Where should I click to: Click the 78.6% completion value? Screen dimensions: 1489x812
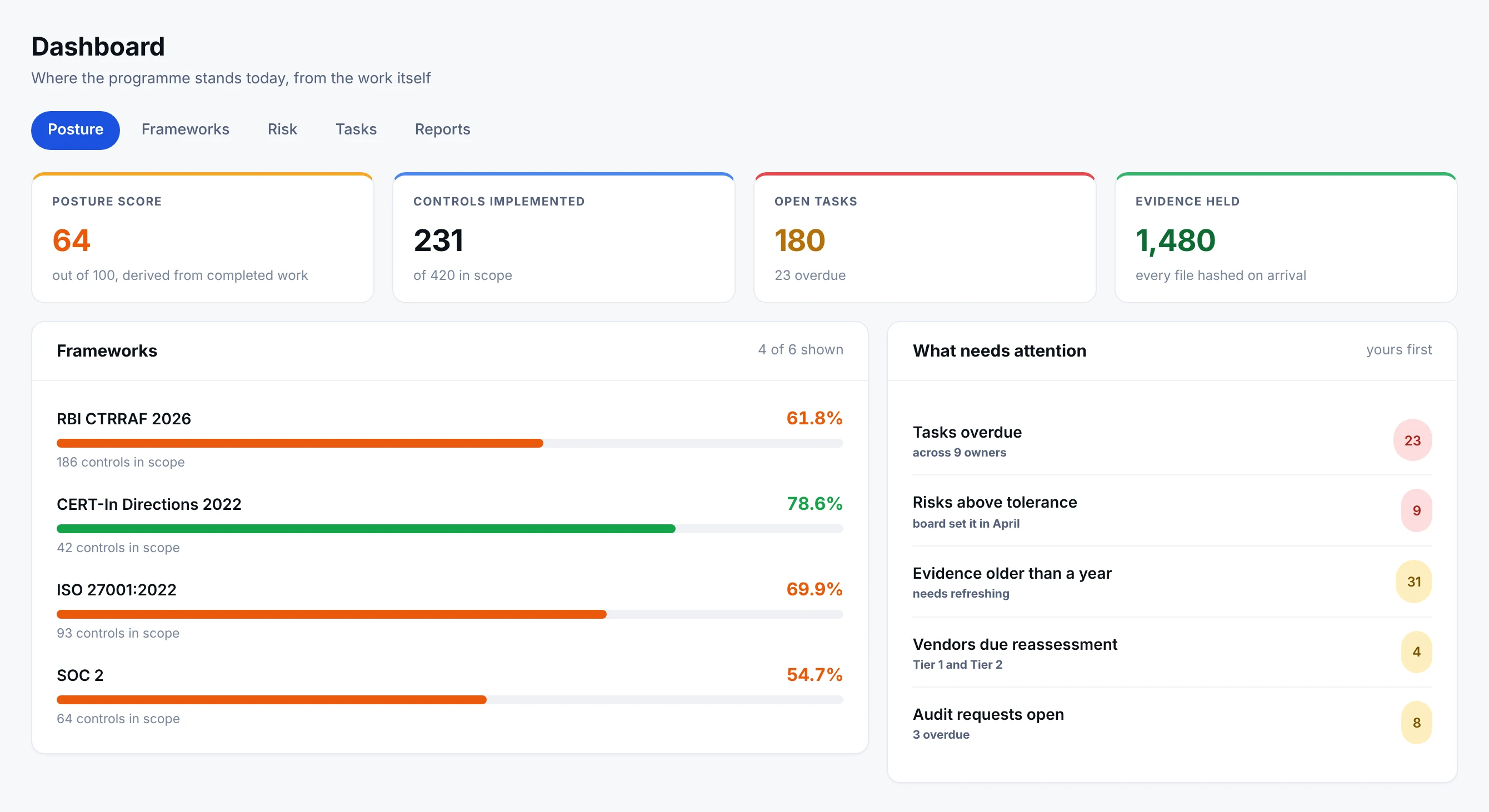815,503
